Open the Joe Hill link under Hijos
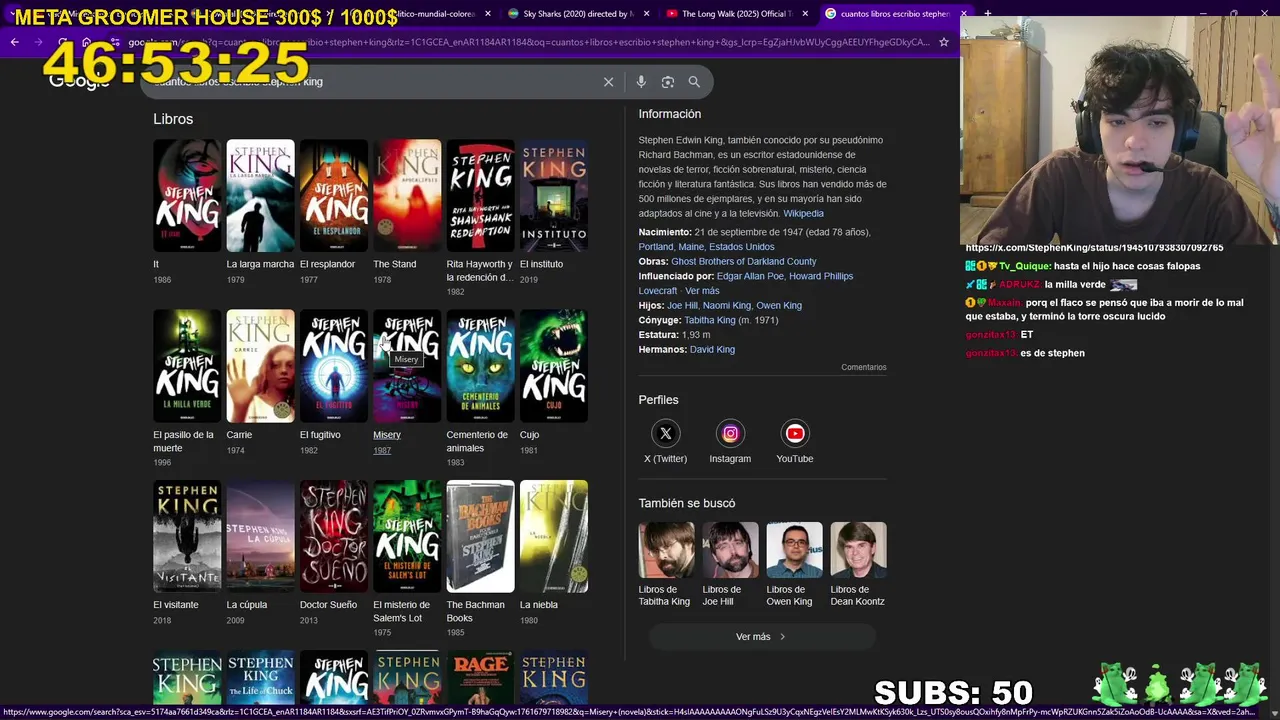The height and width of the screenshot is (720, 1280). point(682,306)
